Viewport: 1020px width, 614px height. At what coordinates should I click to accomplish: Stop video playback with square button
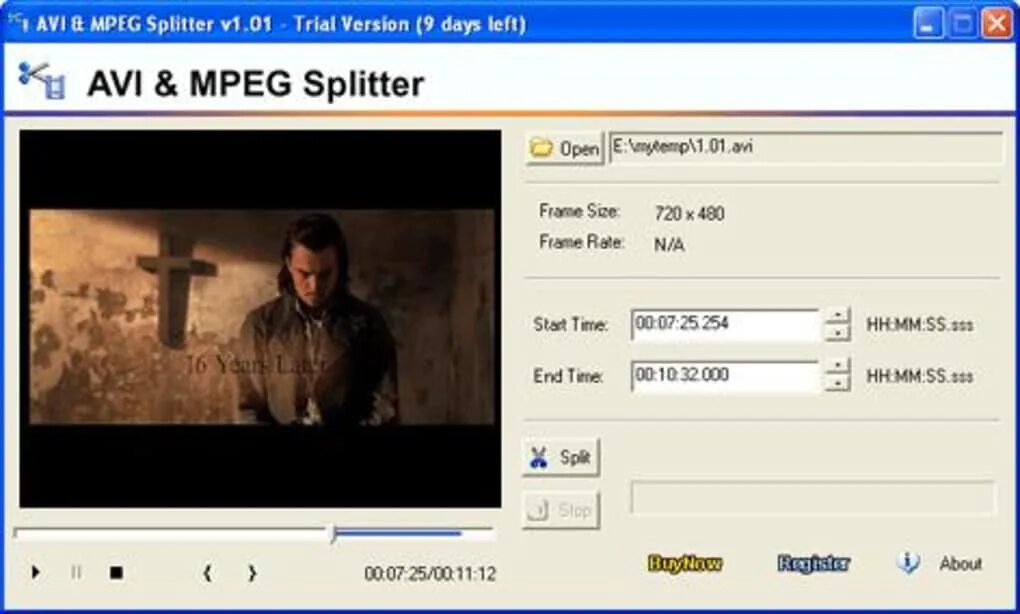(116, 572)
